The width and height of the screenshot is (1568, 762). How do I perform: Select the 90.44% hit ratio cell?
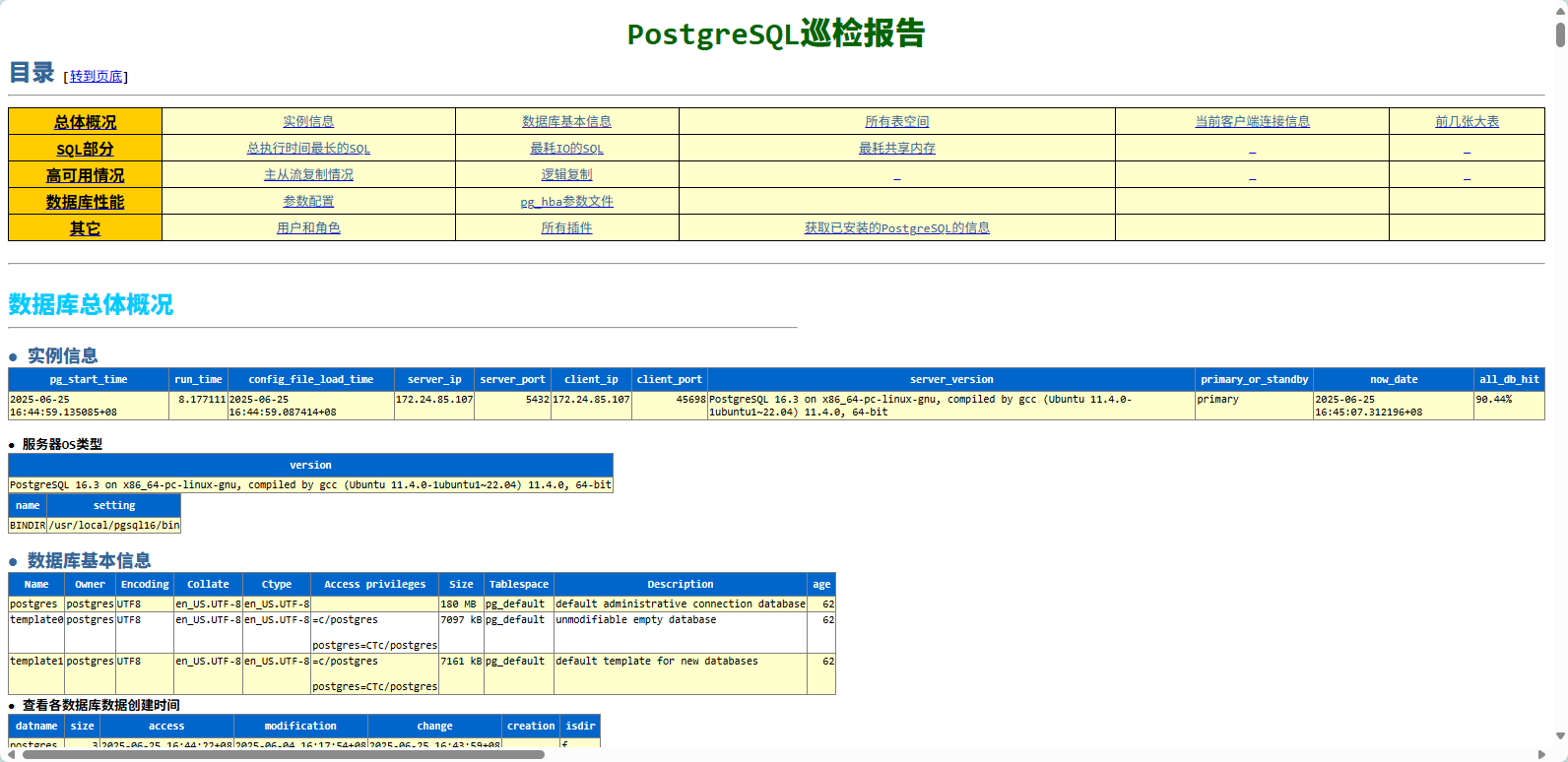click(1509, 406)
